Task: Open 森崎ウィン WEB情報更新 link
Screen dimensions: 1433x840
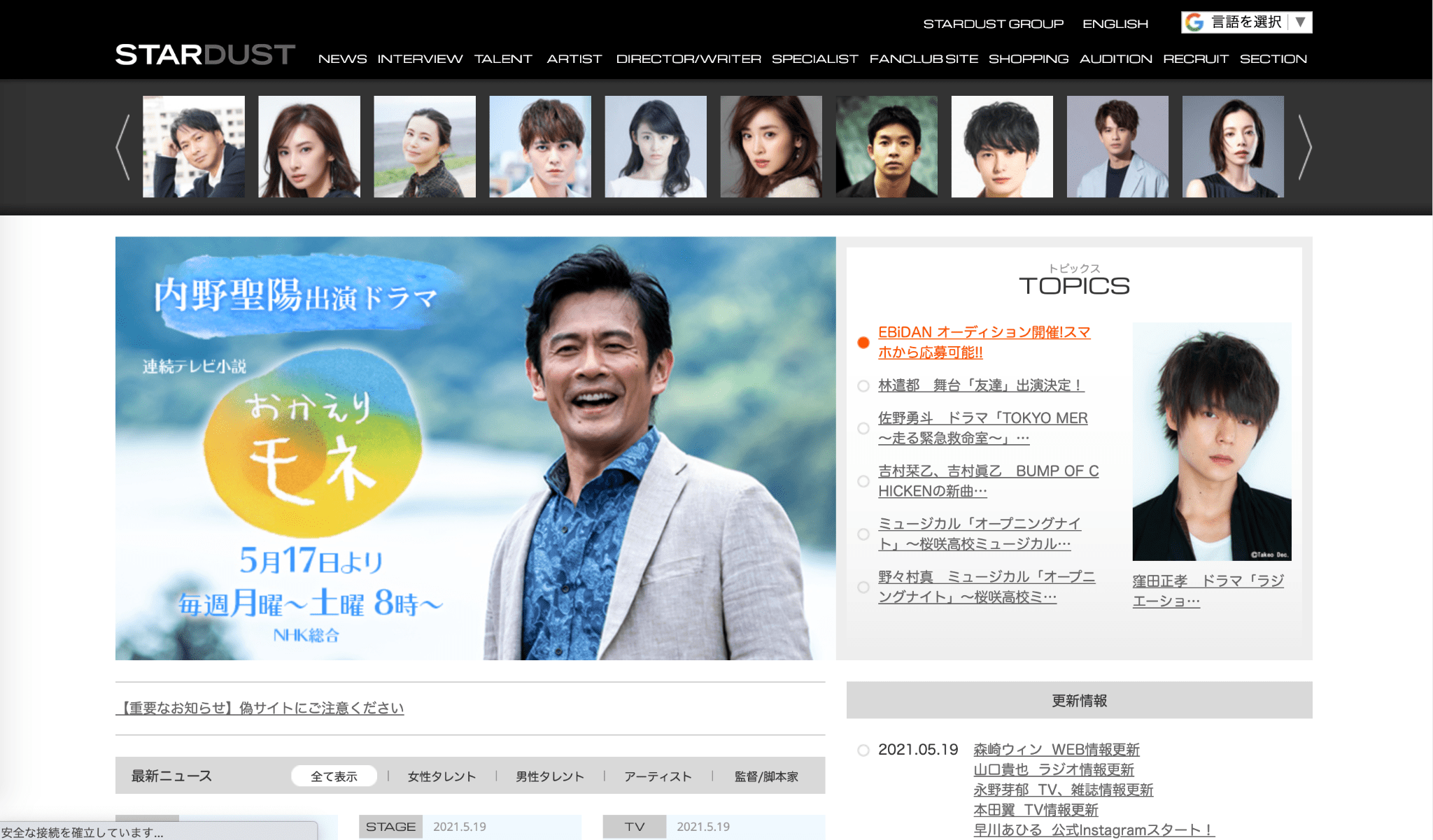Action: [1057, 750]
